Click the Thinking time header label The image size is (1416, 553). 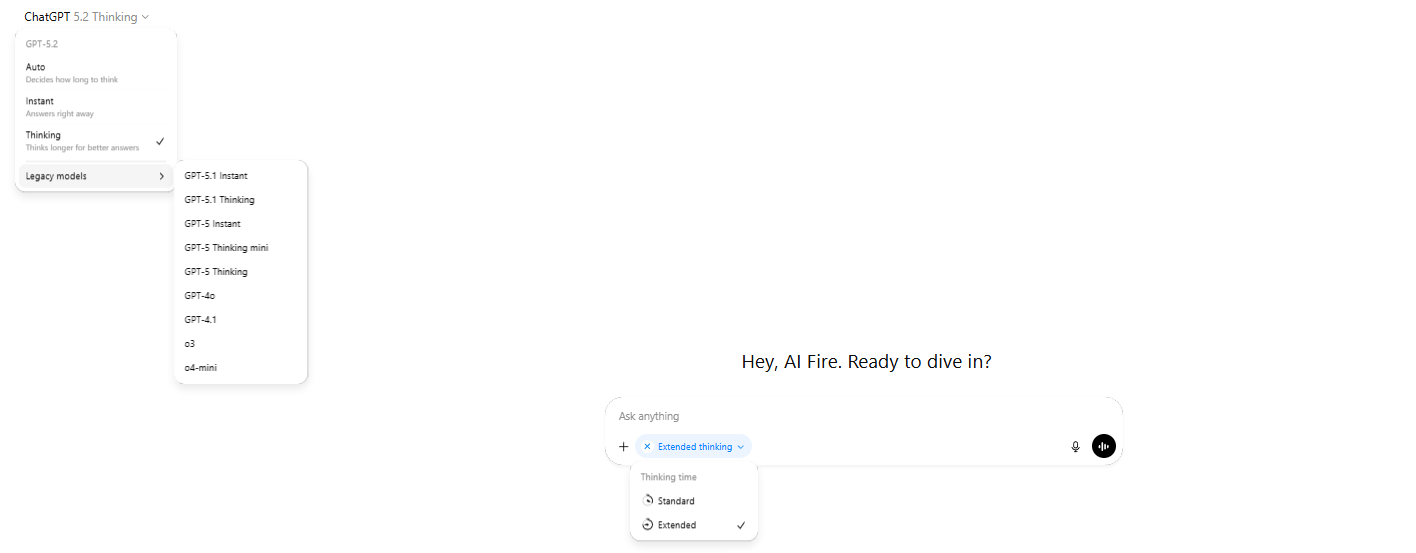click(669, 478)
